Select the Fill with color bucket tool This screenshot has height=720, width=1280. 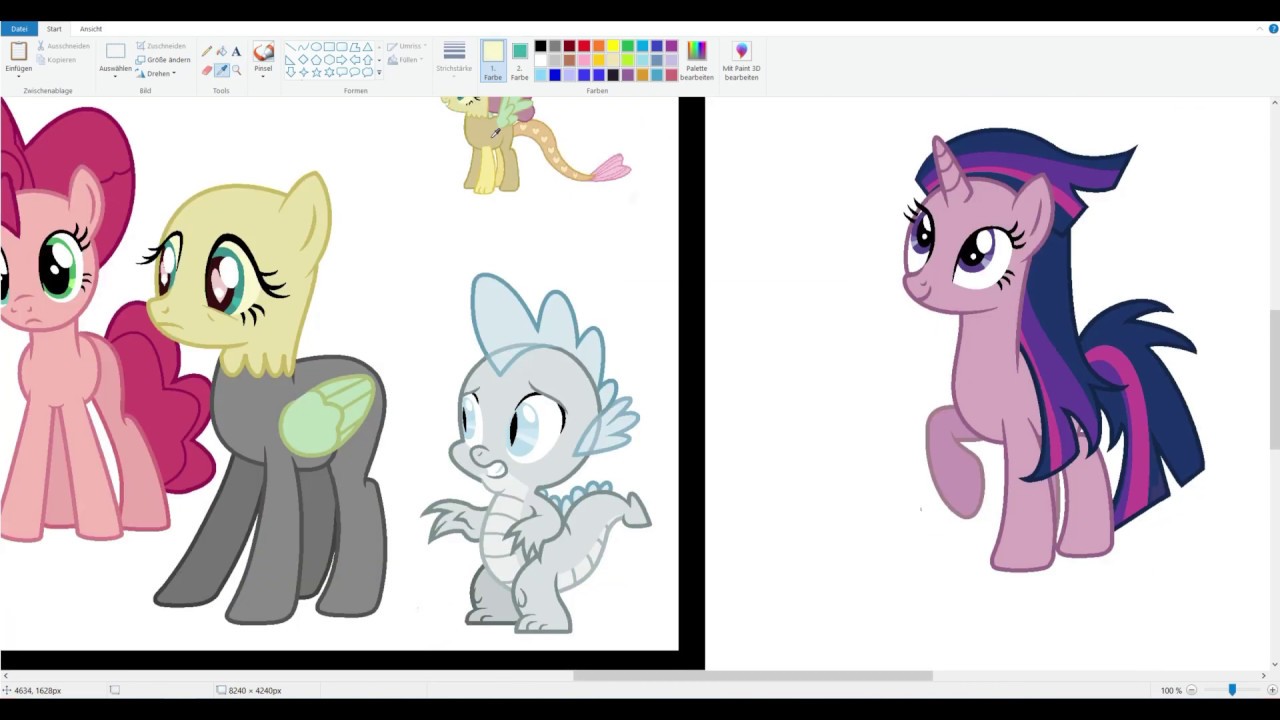222,51
